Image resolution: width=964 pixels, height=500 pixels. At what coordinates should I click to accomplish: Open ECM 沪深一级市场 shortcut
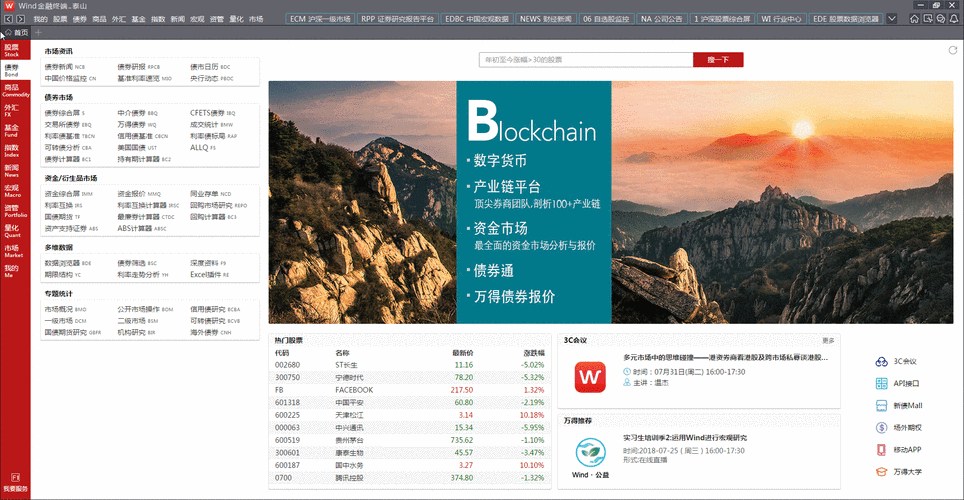pyautogui.click(x=320, y=19)
